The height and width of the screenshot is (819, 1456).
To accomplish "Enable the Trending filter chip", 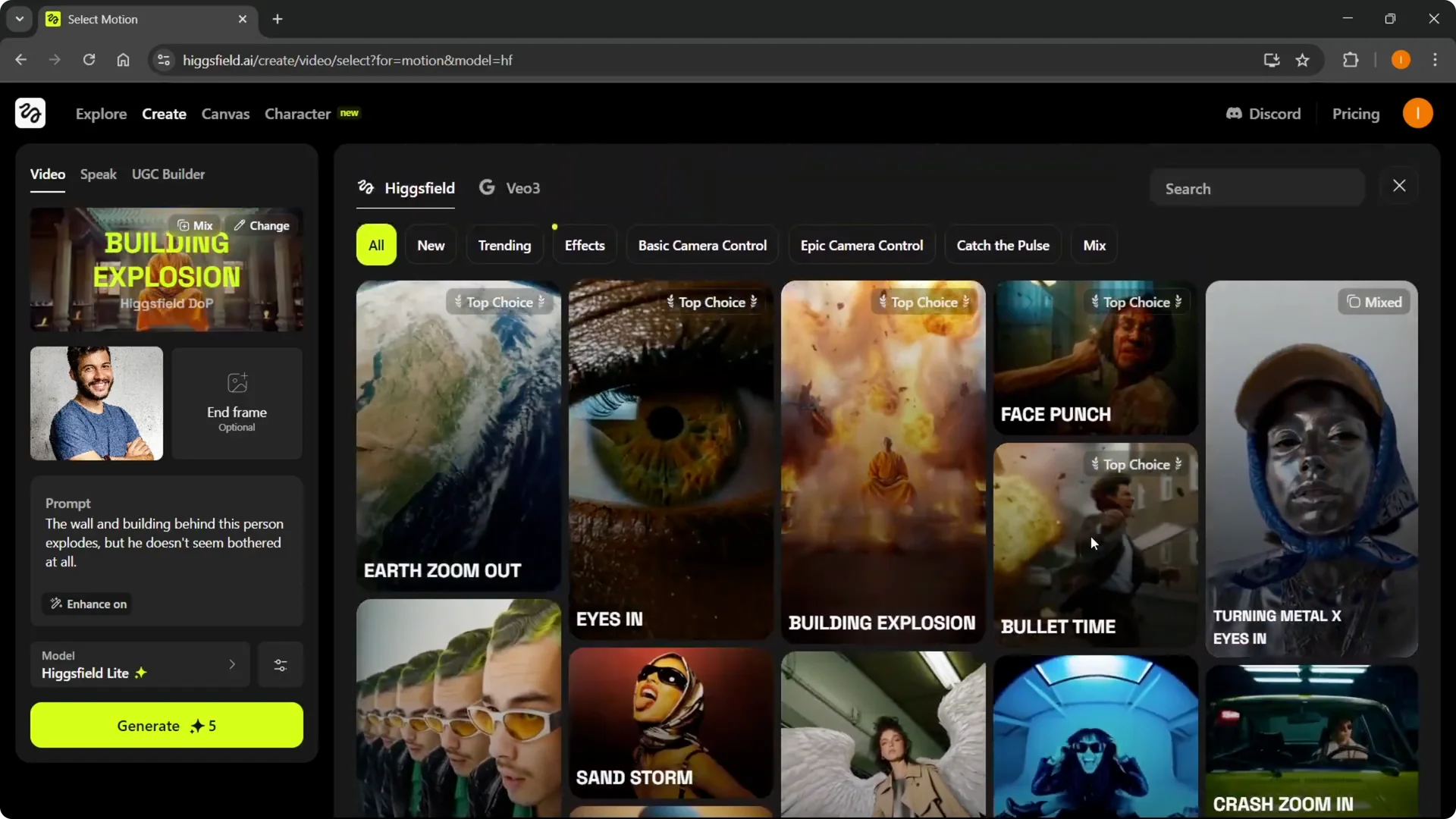I will tap(504, 245).
